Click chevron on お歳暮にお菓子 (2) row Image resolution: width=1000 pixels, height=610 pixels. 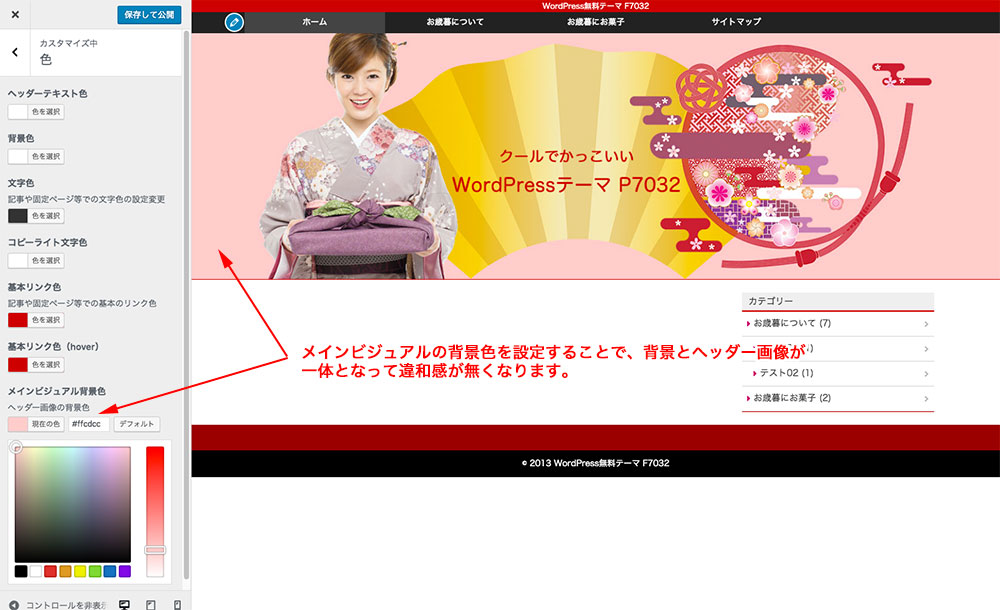(x=926, y=399)
